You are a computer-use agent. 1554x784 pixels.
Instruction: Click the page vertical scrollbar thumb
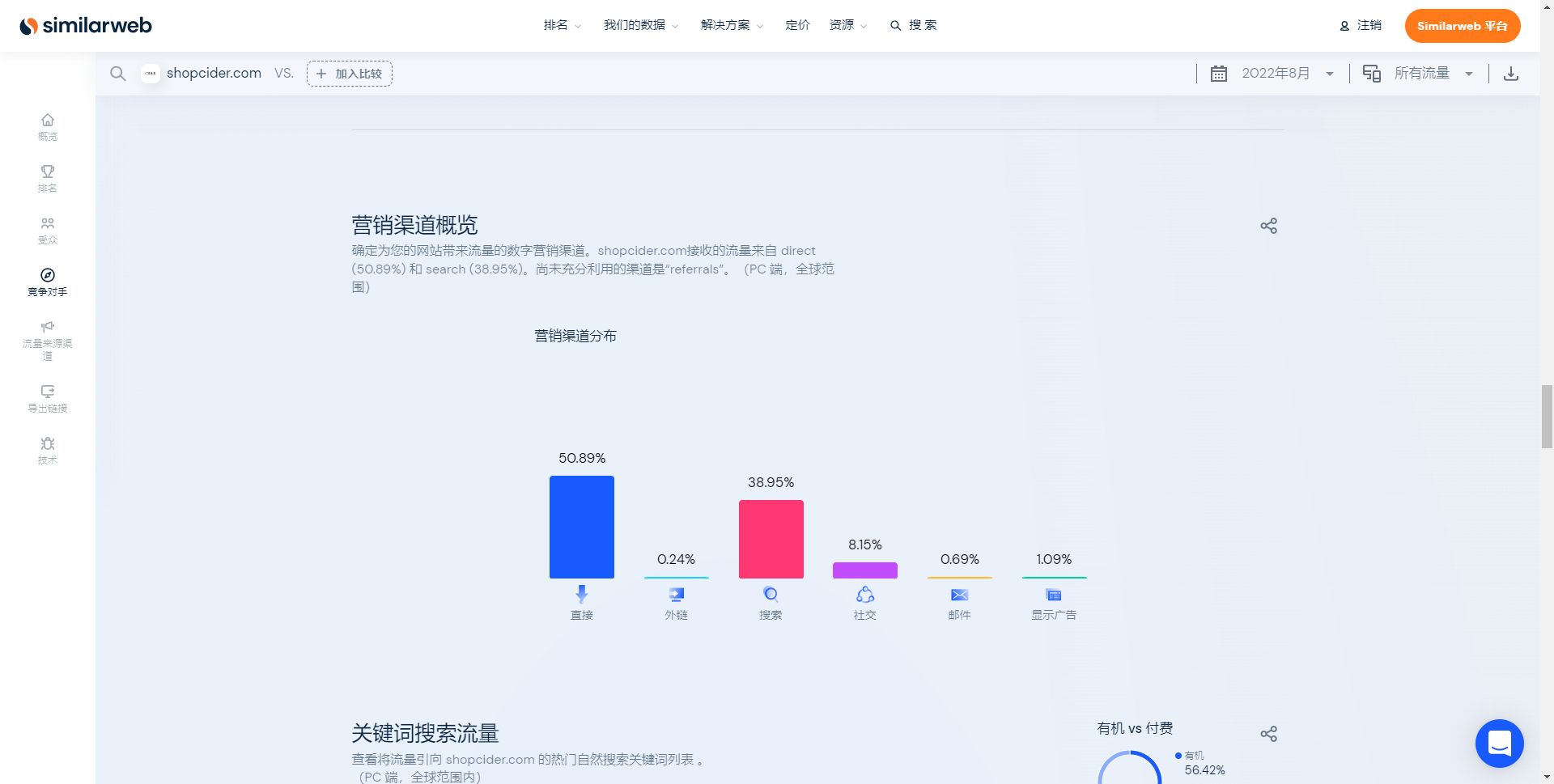(1547, 417)
